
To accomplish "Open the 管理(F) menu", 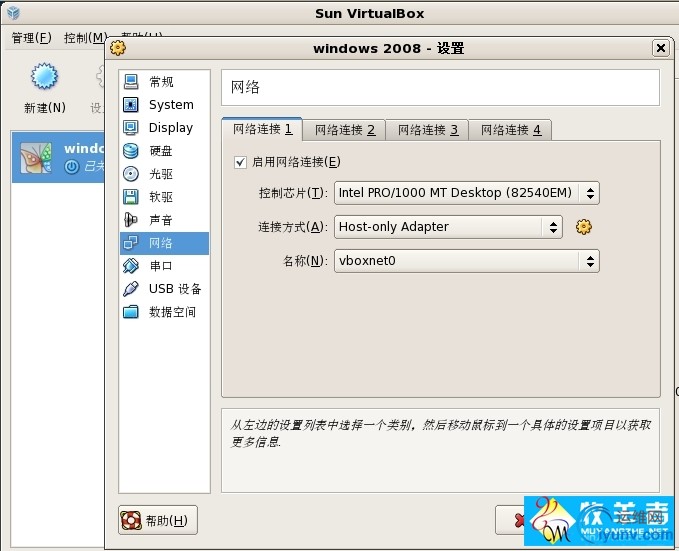I will point(32,38).
